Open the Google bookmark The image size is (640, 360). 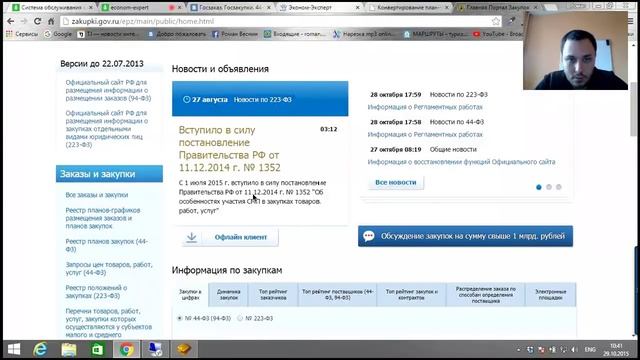coord(58,34)
